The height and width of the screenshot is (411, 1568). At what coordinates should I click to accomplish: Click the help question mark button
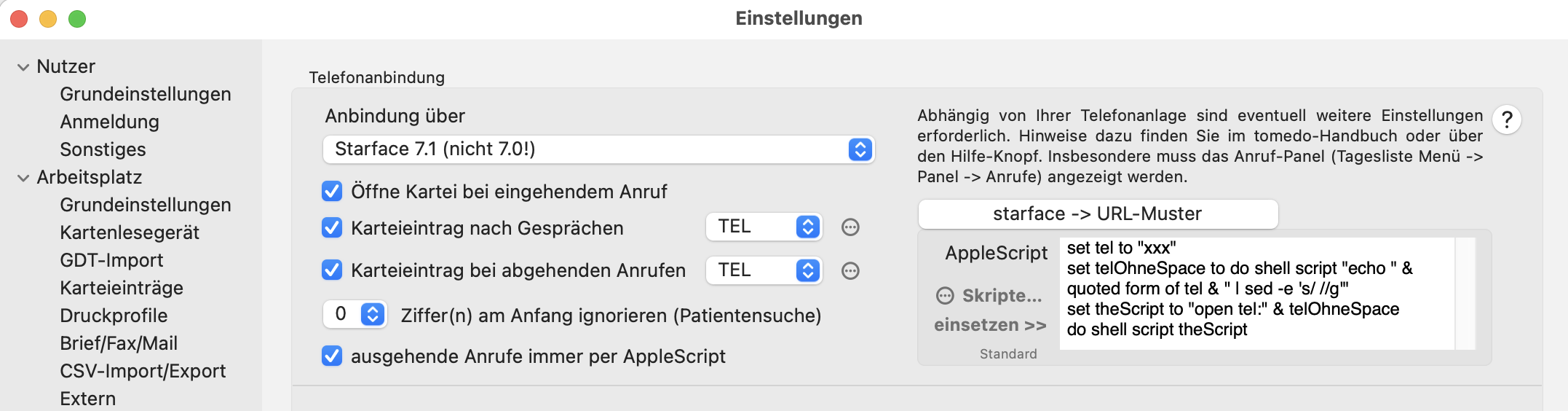(1507, 120)
